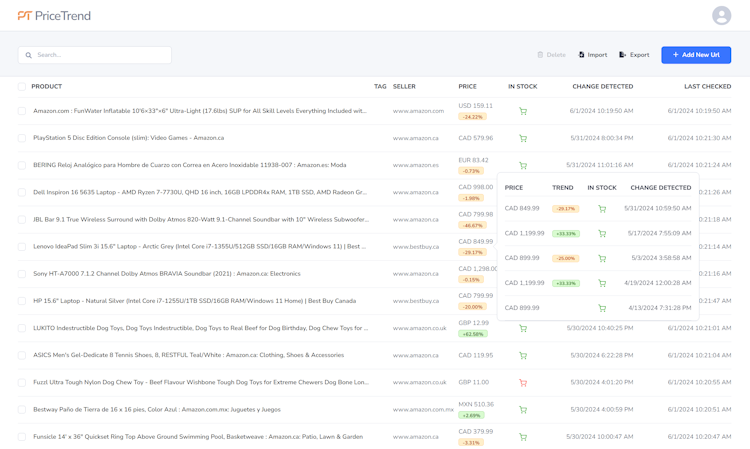This screenshot has width=750, height=449.
Task: Click the -24.22% price change badge
Action: pos(472,117)
